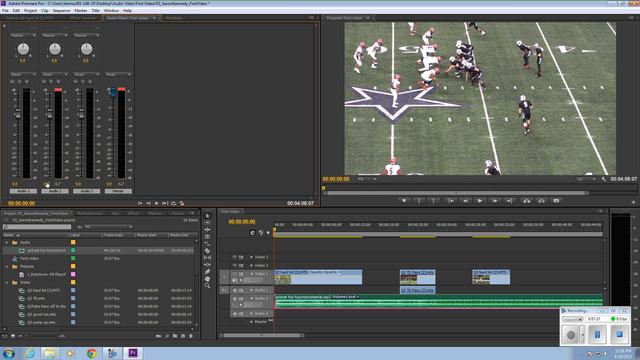Click New Bin folder icon in Project panel
Viewport: 640px width, 360px height.
pyautogui.click(x=175, y=336)
